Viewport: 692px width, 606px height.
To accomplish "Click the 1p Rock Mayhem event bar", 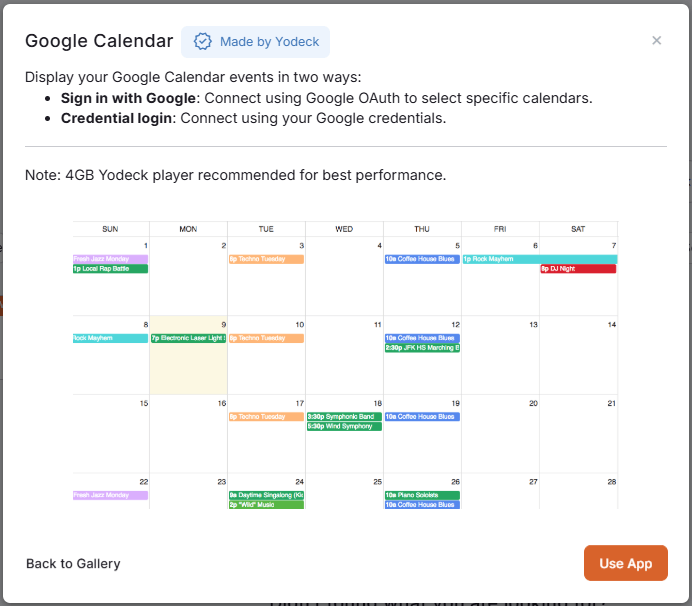I will [540, 259].
